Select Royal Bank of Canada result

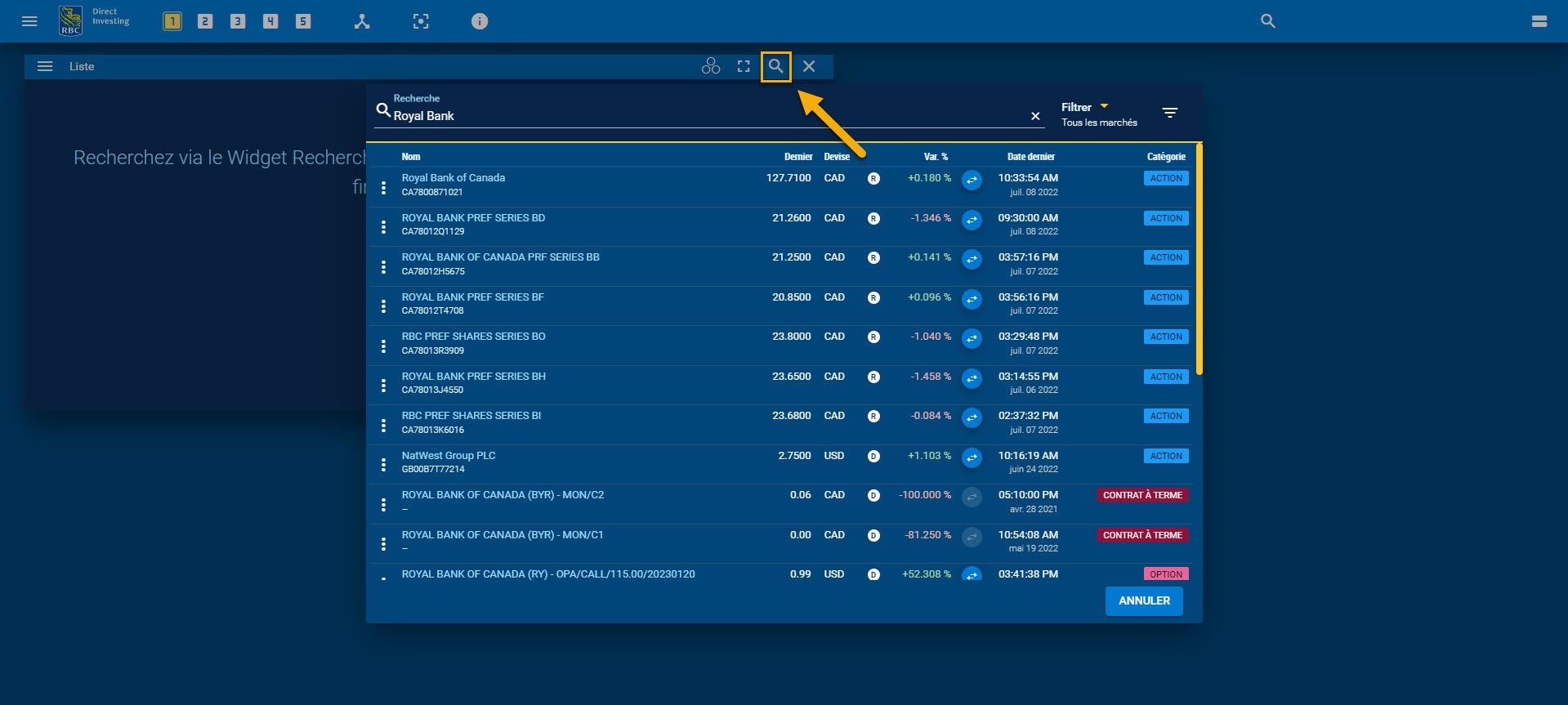453,178
